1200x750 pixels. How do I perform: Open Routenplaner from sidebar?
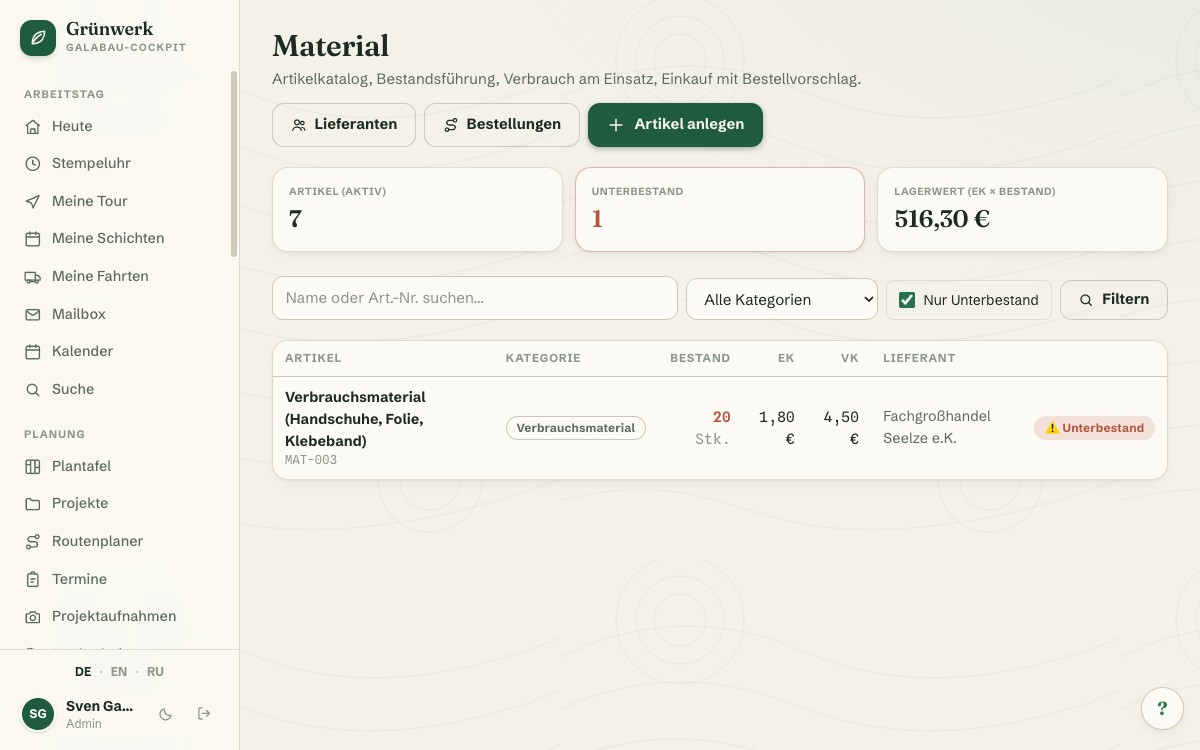[x=120, y=541]
